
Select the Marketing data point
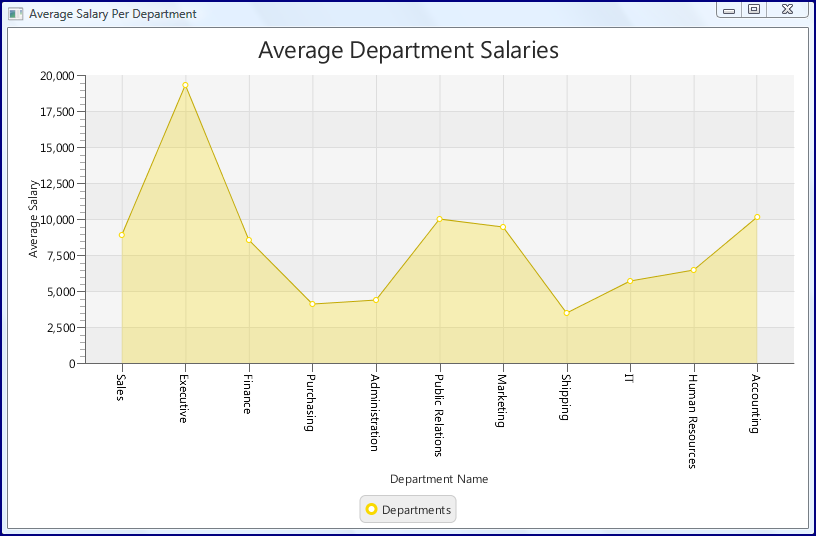point(503,227)
